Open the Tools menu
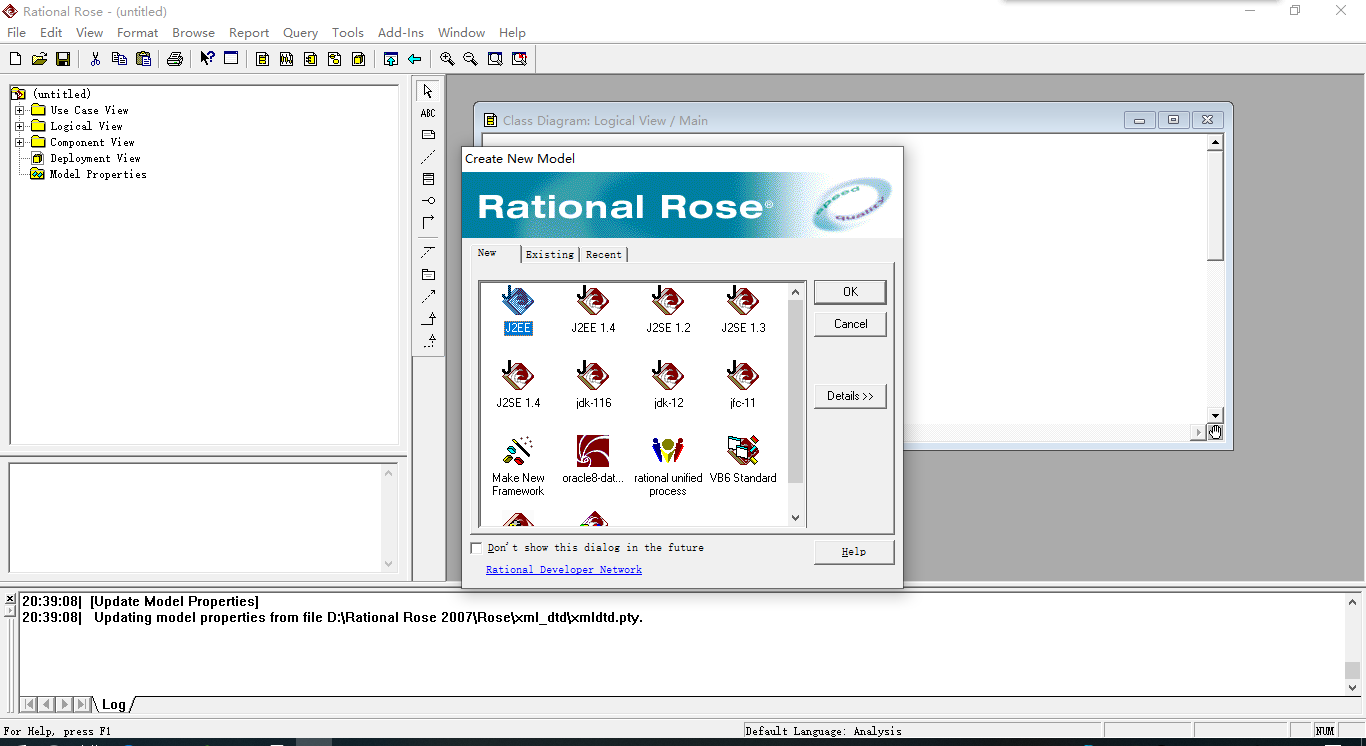1366x746 pixels. point(347,32)
